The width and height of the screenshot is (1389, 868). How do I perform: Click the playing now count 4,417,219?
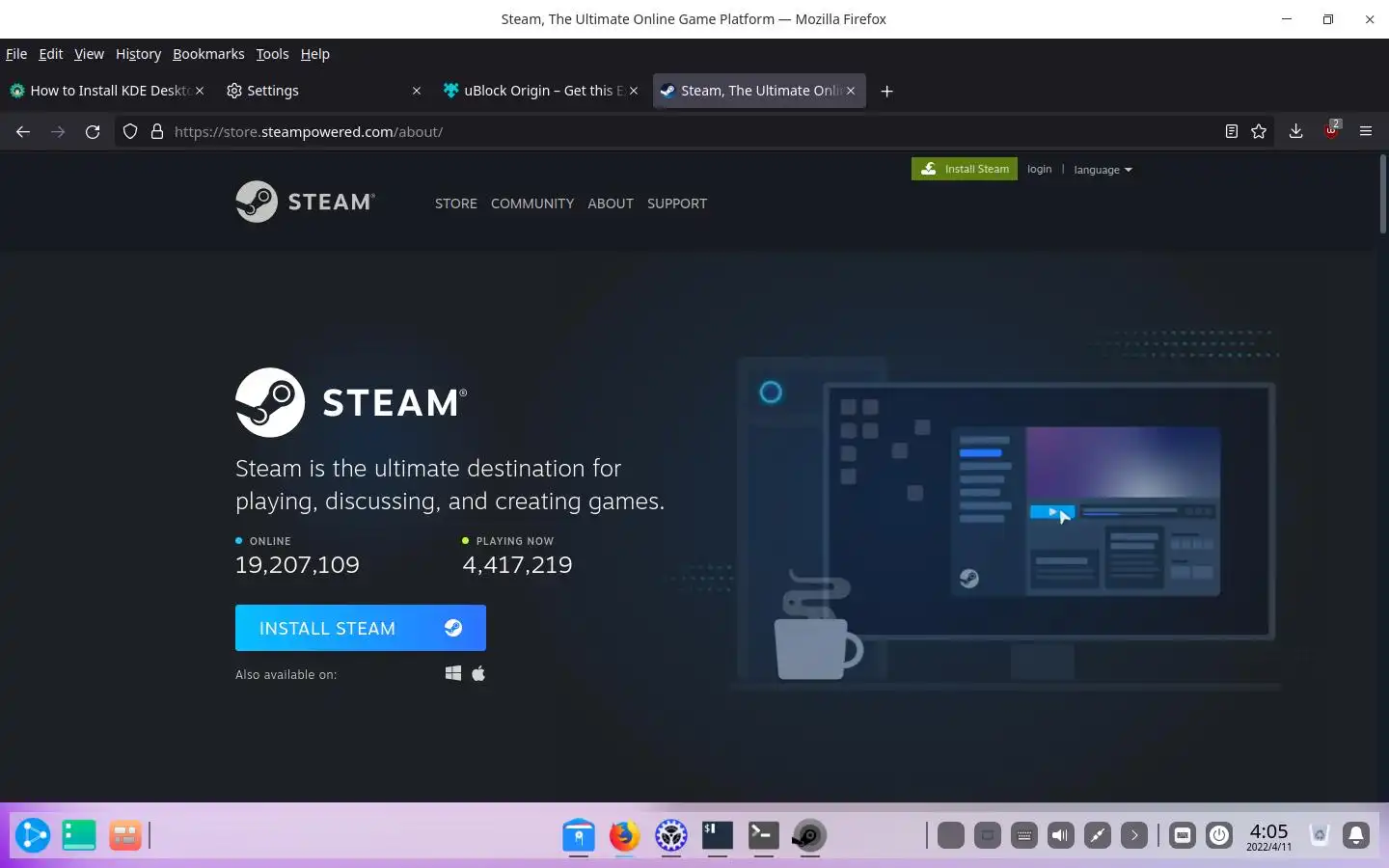click(517, 565)
